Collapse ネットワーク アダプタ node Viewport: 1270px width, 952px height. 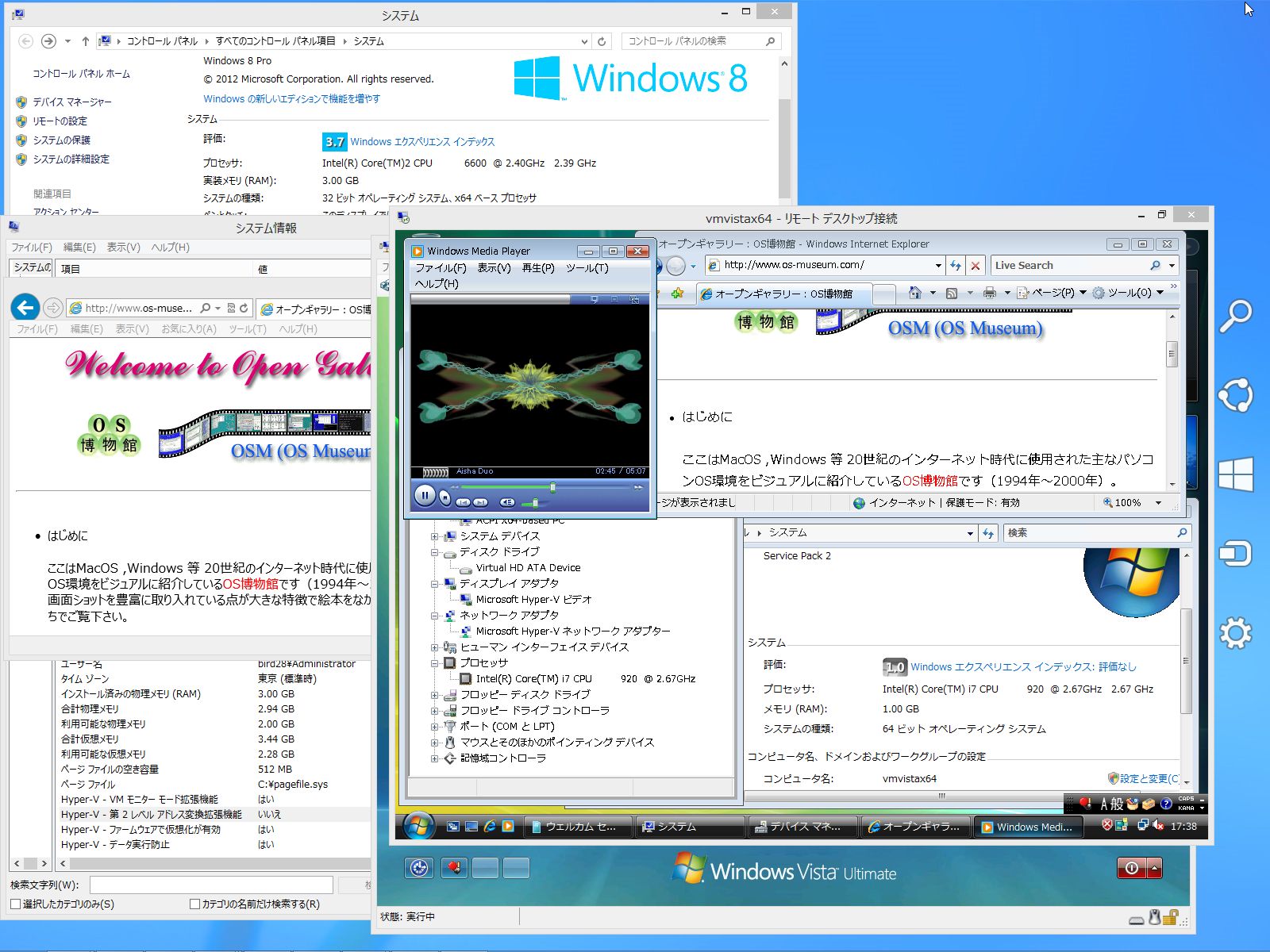434,616
